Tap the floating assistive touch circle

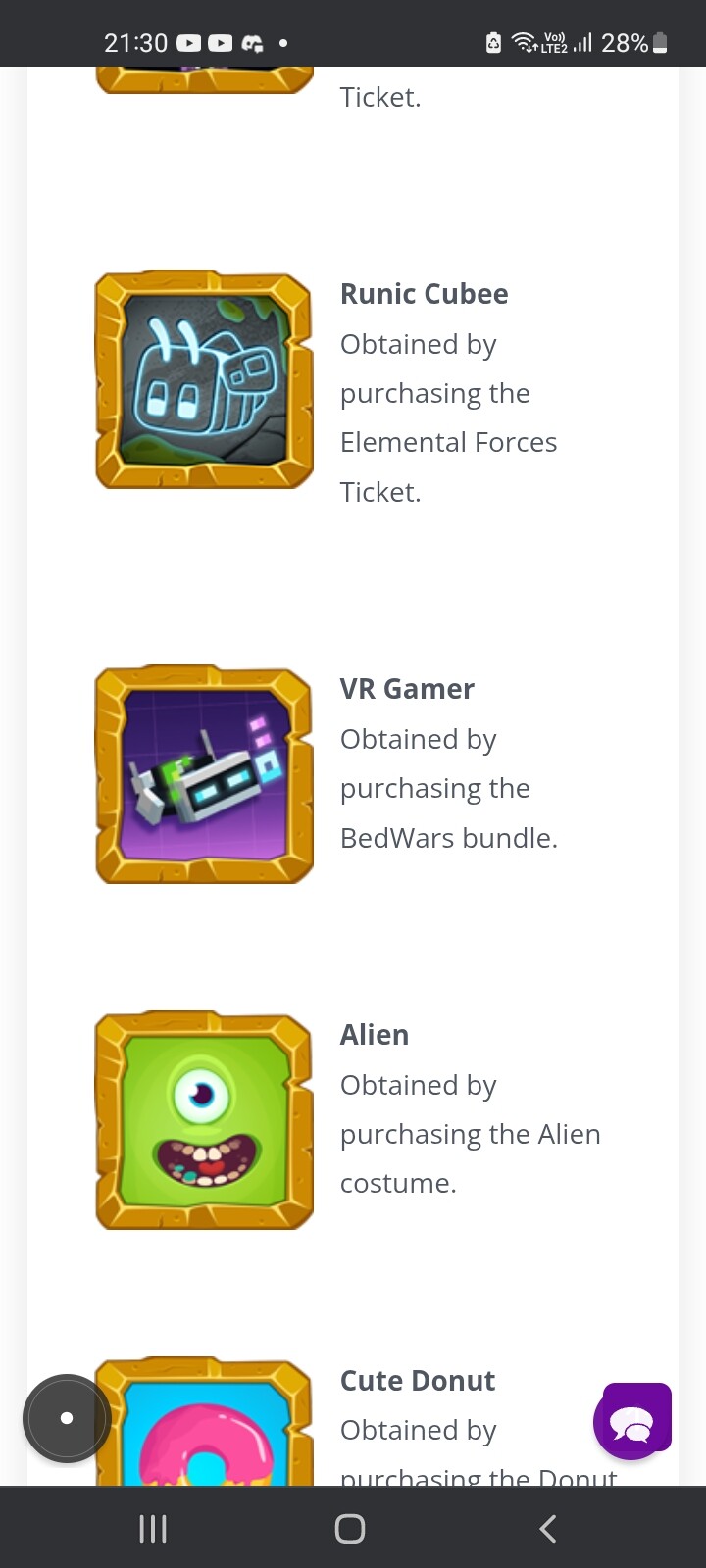(67, 1418)
